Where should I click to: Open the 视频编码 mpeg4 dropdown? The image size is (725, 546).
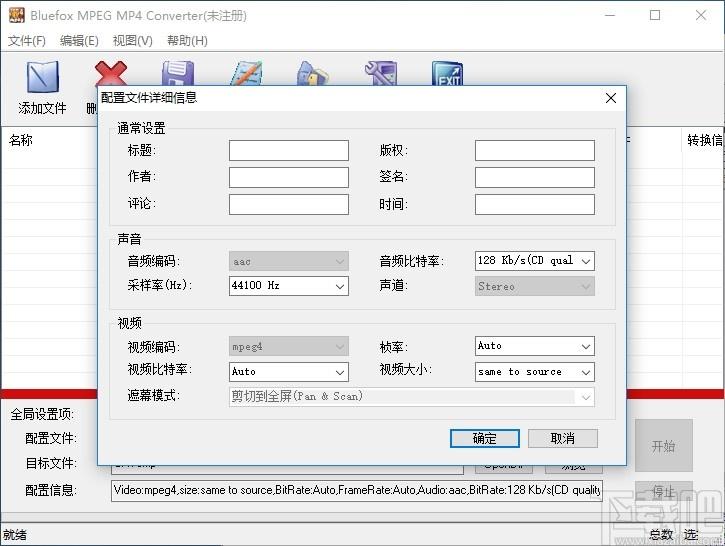coord(289,346)
